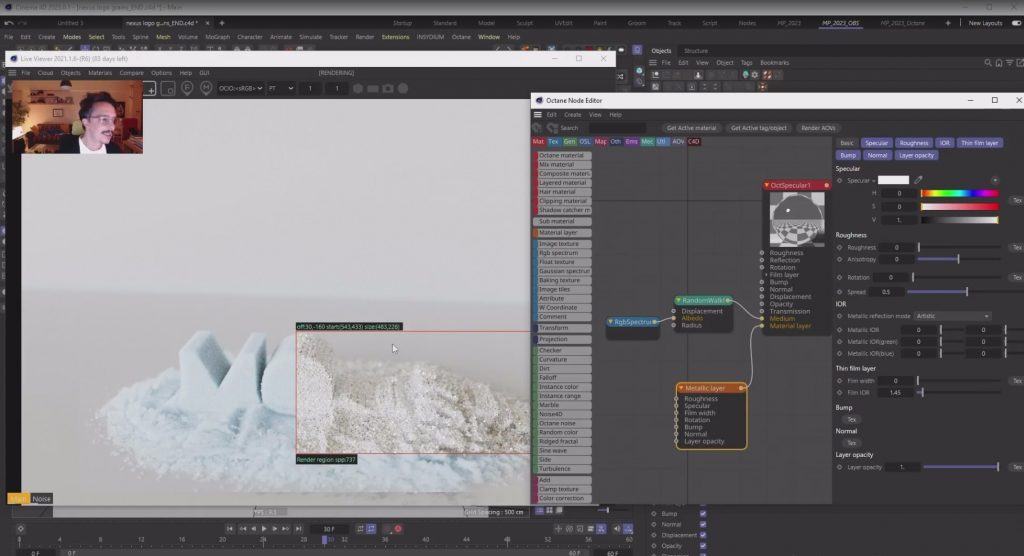Click the OctSpecular1 material preview thumbnail
The image size is (1024, 556).
(796, 219)
